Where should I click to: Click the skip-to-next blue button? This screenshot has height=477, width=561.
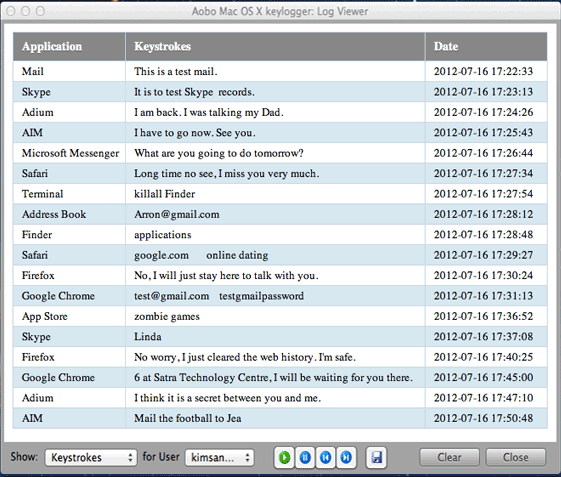coord(346,457)
